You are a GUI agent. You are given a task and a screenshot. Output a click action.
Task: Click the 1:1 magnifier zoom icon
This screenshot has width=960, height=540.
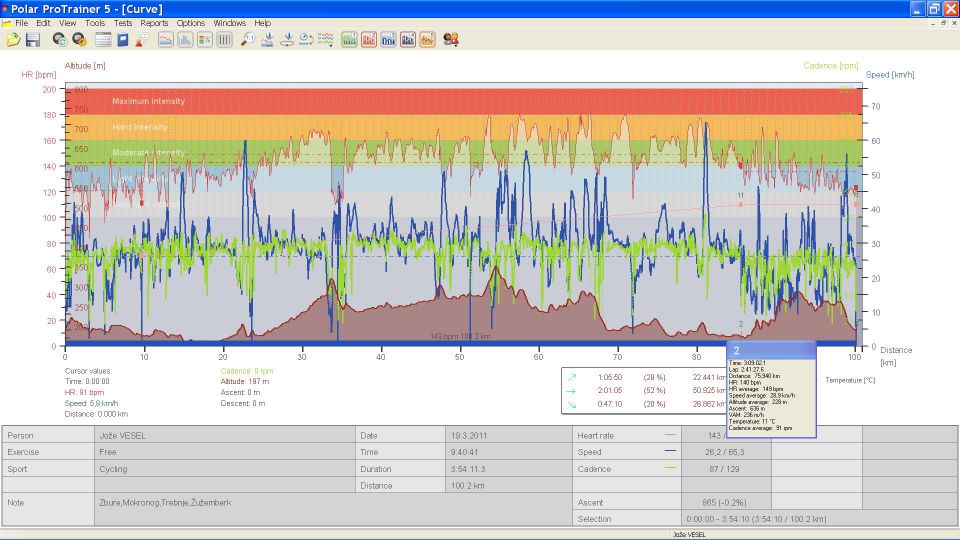(248, 40)
